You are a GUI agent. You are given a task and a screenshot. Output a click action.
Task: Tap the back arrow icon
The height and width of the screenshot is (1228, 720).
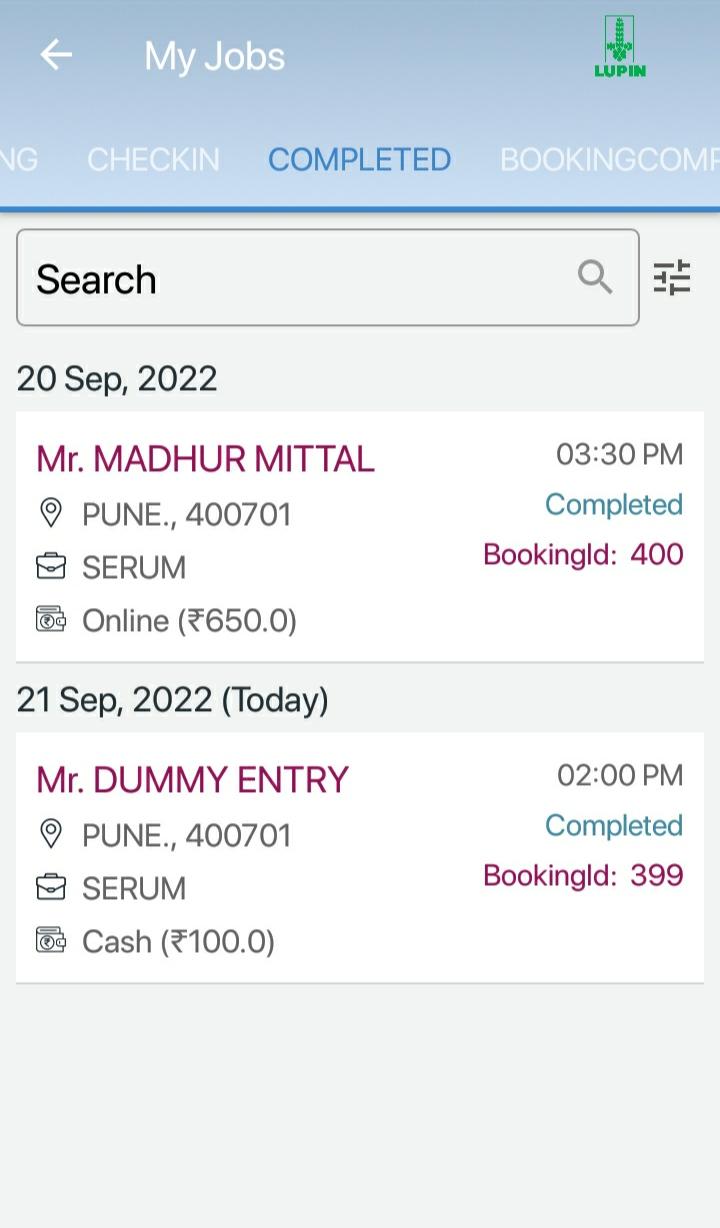[56, 55]
